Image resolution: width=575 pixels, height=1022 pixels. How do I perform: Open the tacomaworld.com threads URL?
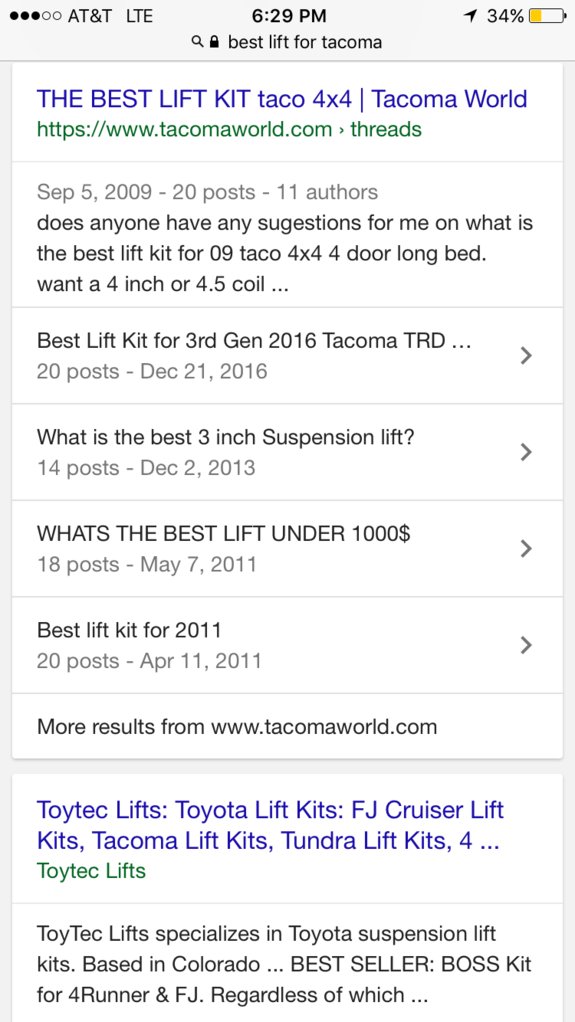click(x=229, y=129)
